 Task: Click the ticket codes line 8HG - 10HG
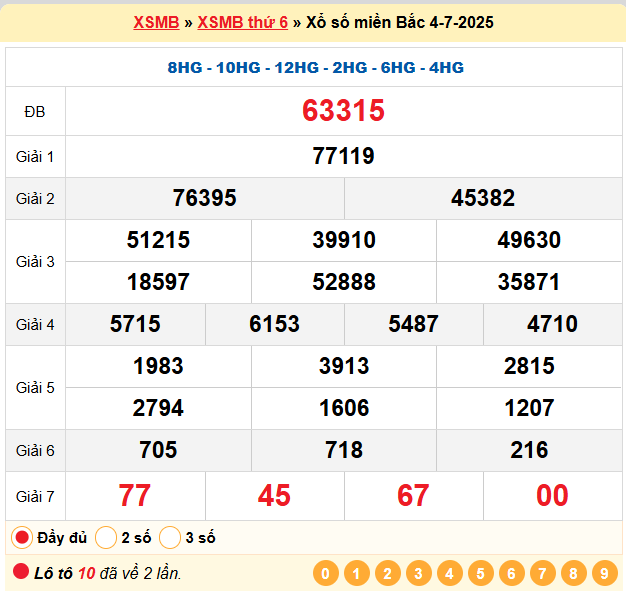coord(315,67)
